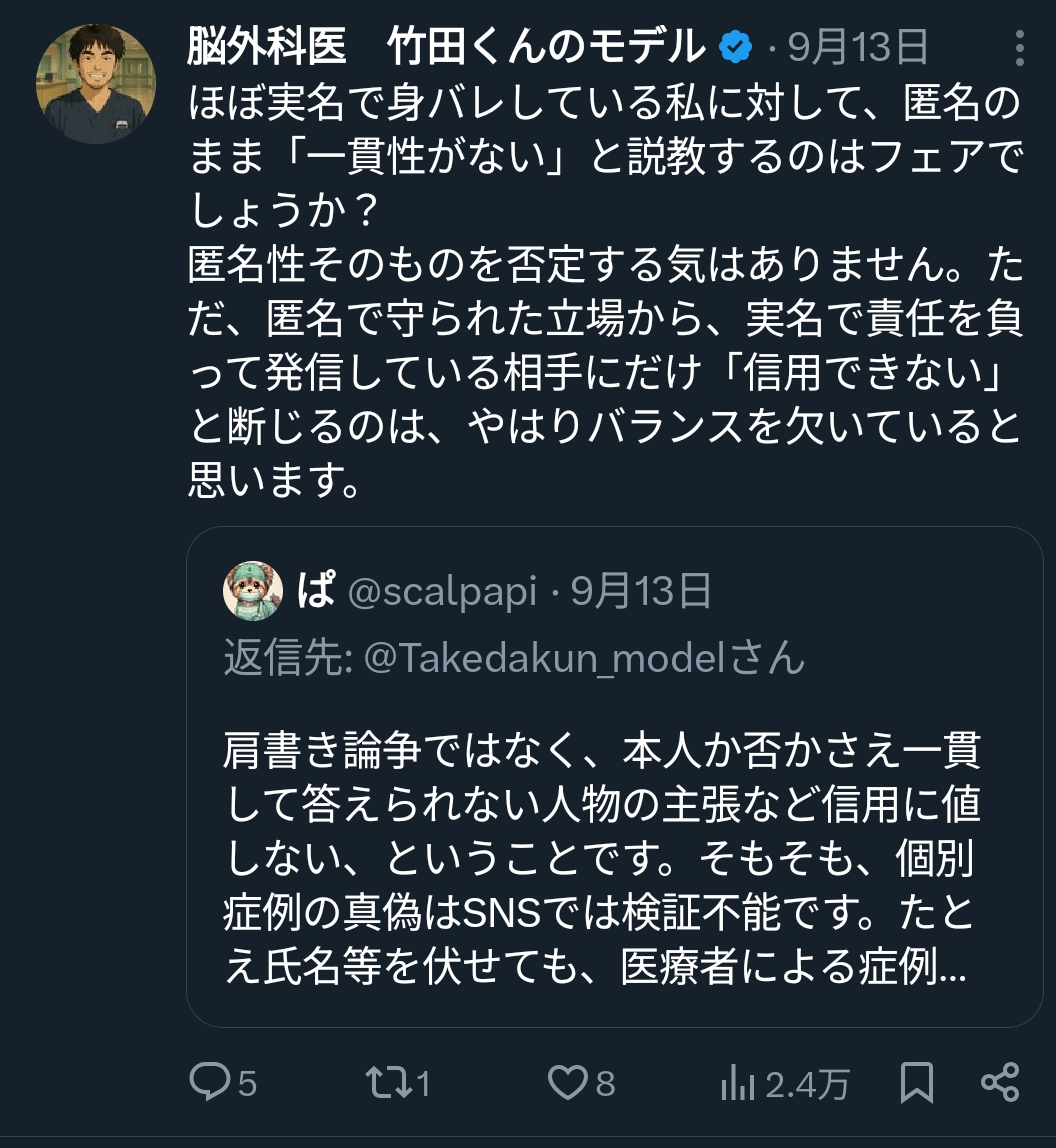Viewport: 1056px width, 1148px height.
Task: Open display name 脳外科医 竹田くんのモデル
Action: tap(446, 47)
